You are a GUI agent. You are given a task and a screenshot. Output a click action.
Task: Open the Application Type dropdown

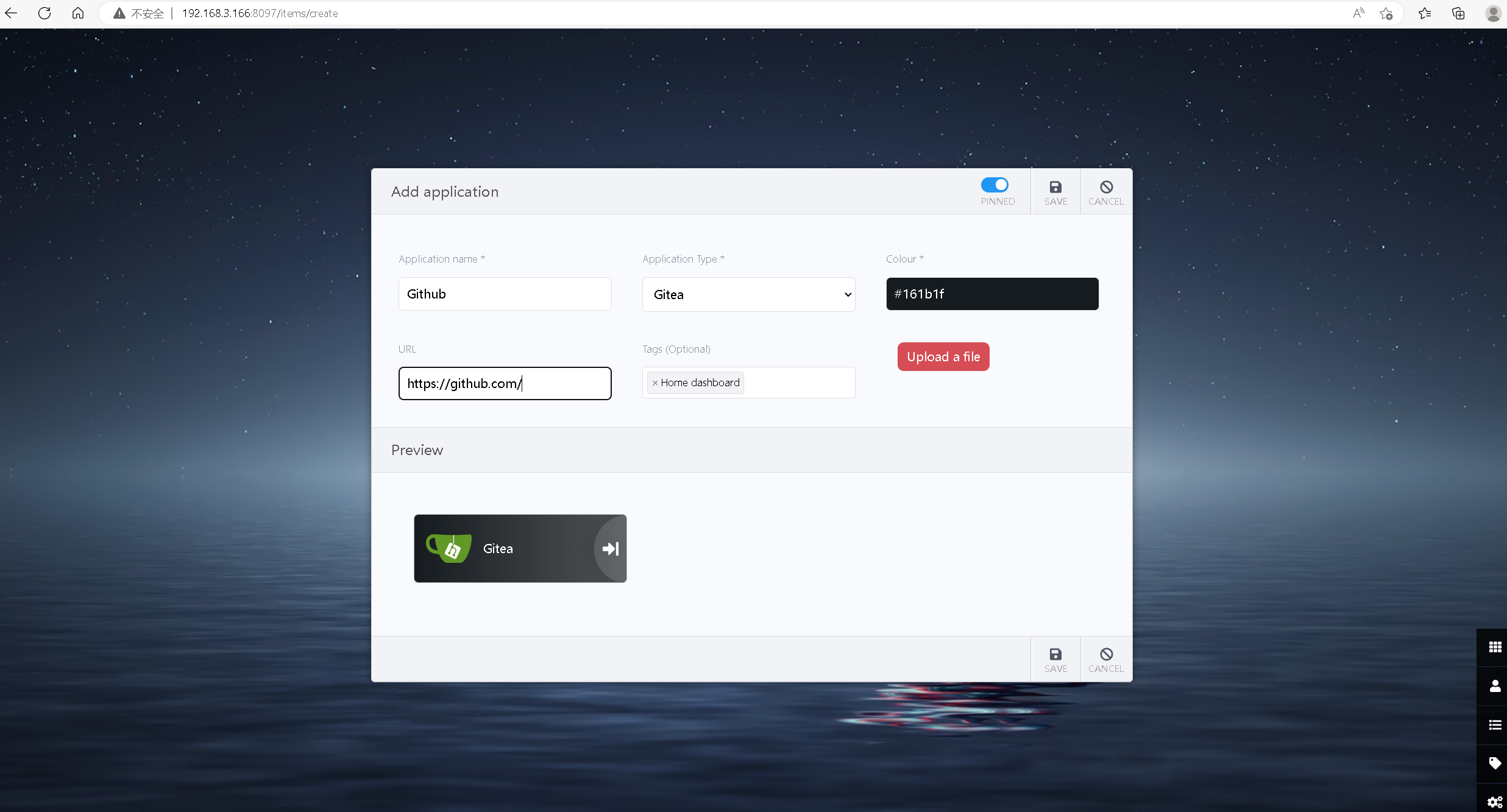click(x=748, y=294)
